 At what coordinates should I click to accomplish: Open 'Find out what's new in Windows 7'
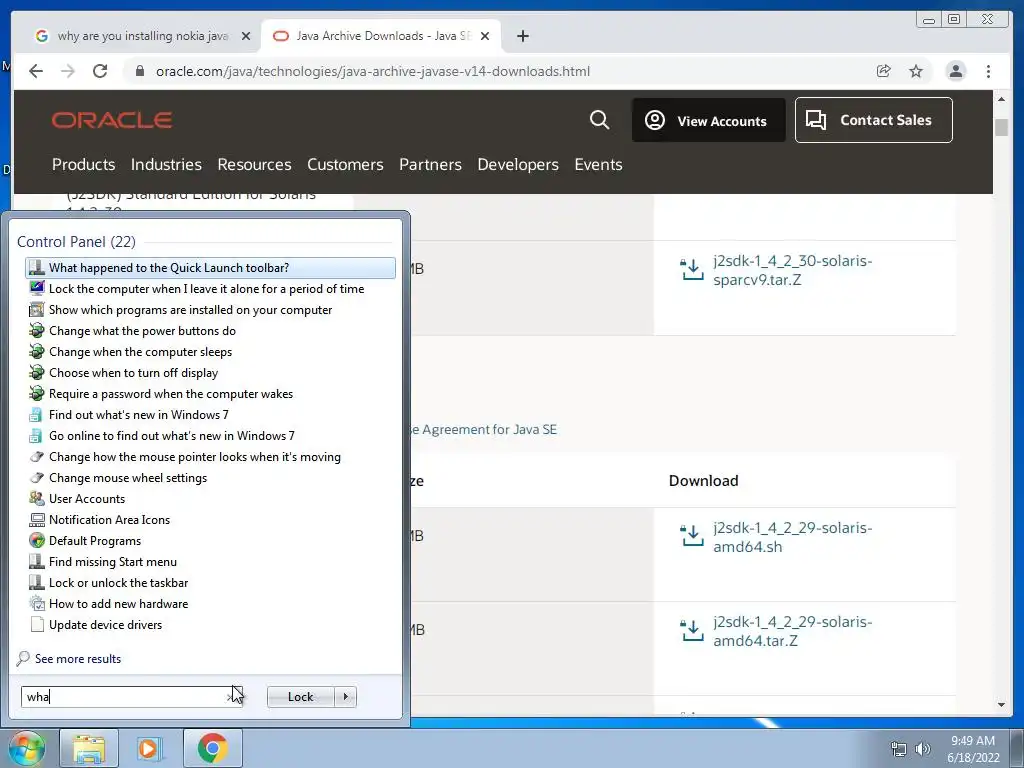coord(210,415)
